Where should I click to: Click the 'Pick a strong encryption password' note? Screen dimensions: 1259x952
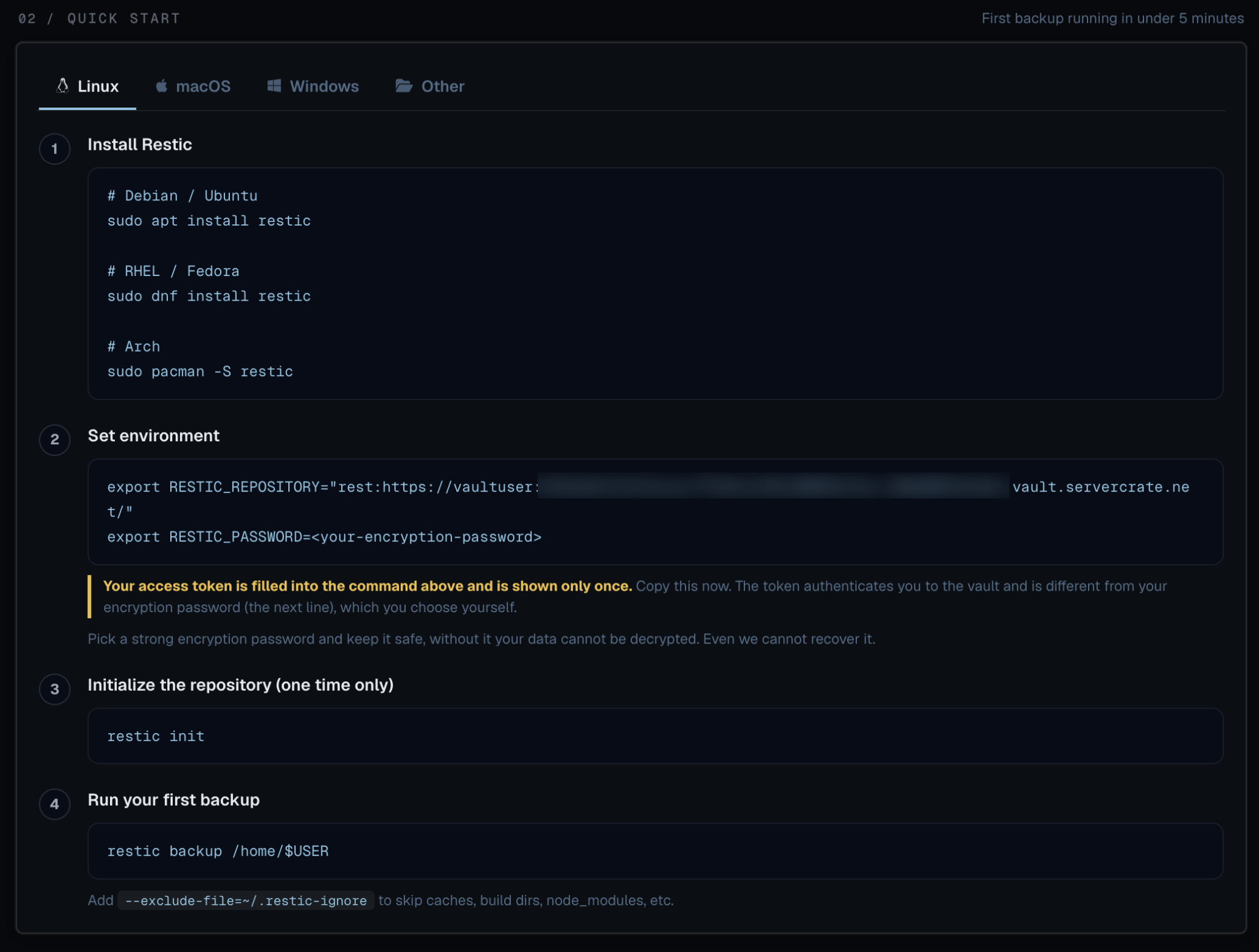click(481, 639)
